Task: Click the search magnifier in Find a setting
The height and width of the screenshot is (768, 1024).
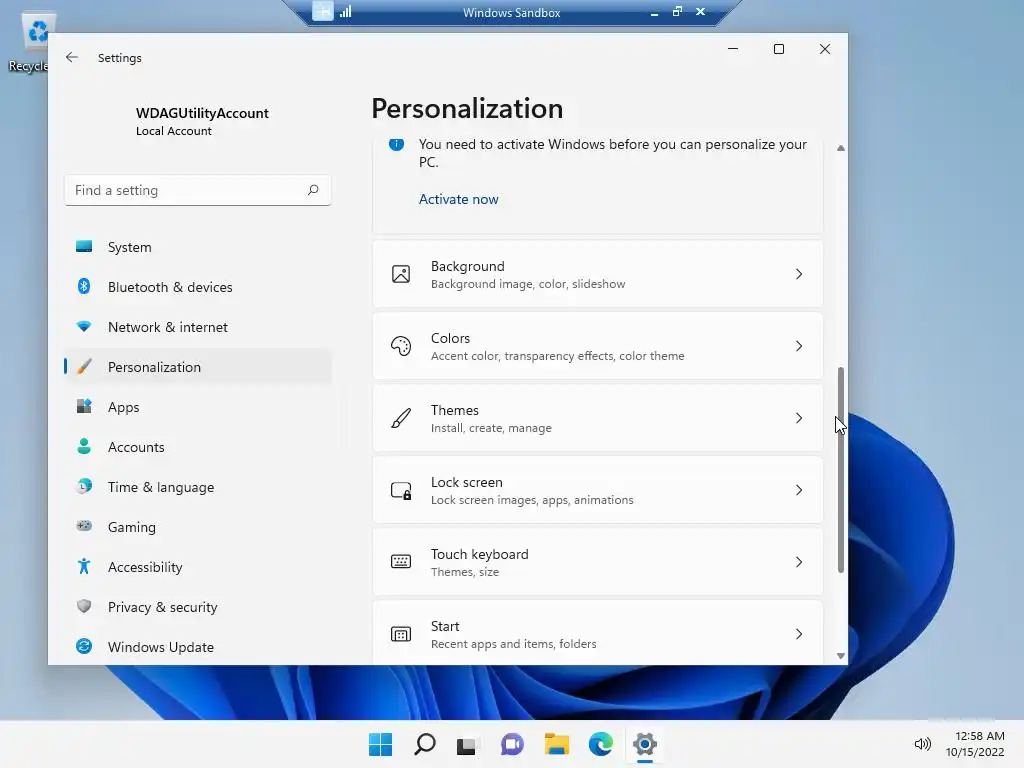Action: tap(313, 190)
